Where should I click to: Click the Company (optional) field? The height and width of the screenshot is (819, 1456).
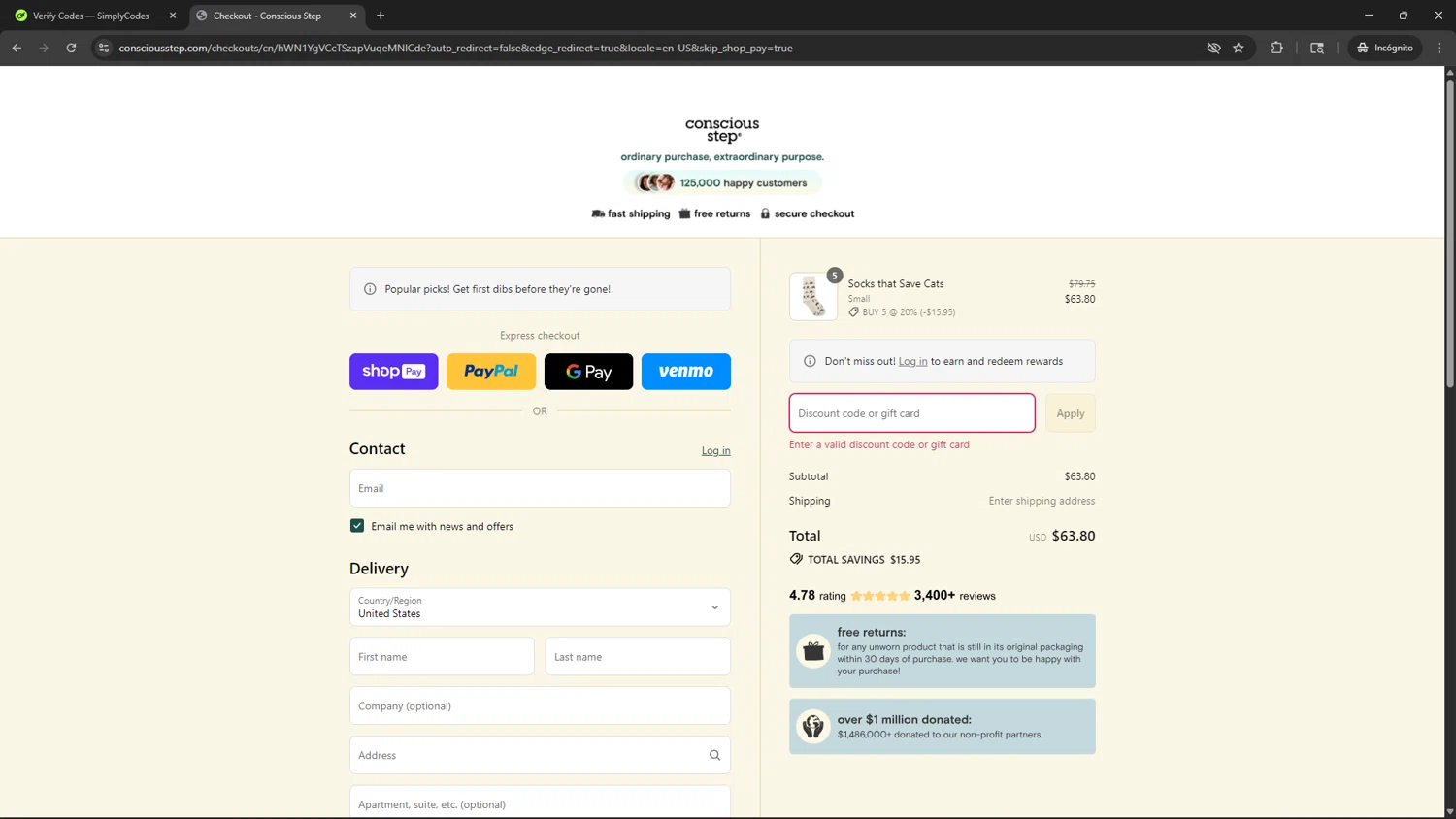coord(540,706)
